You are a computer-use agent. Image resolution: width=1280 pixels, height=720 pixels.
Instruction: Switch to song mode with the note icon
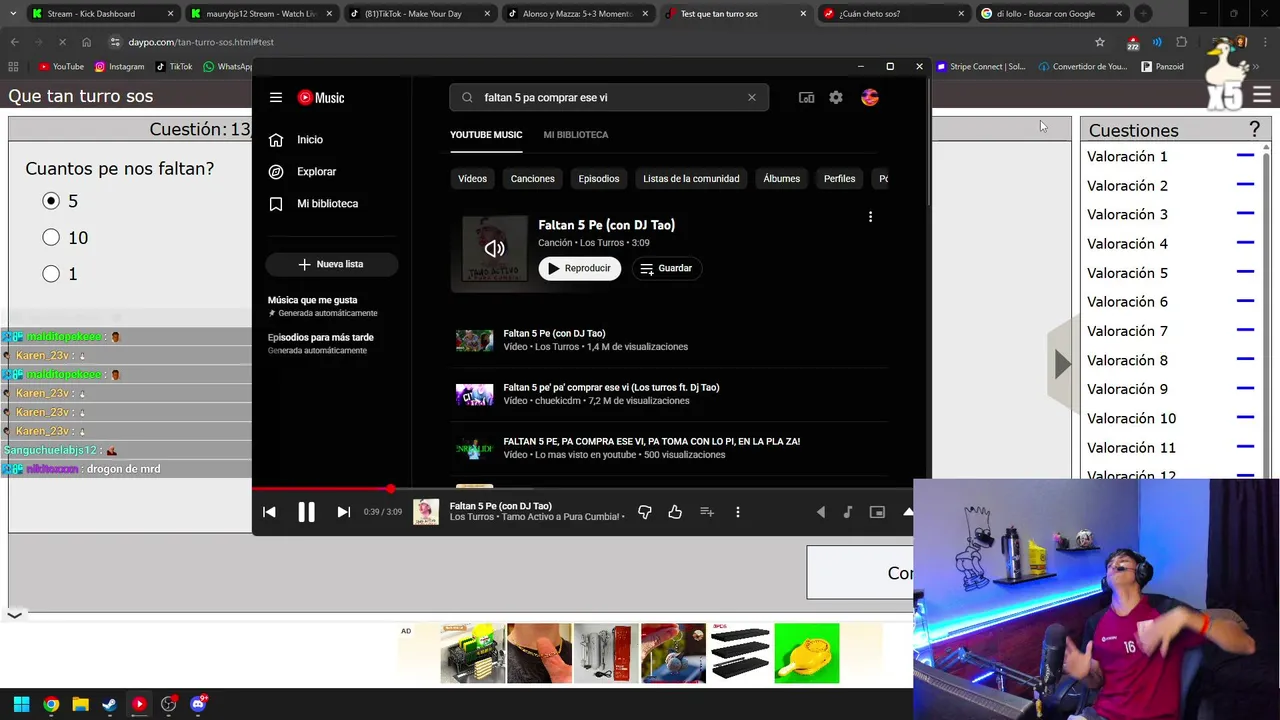(x=848, y=512)
